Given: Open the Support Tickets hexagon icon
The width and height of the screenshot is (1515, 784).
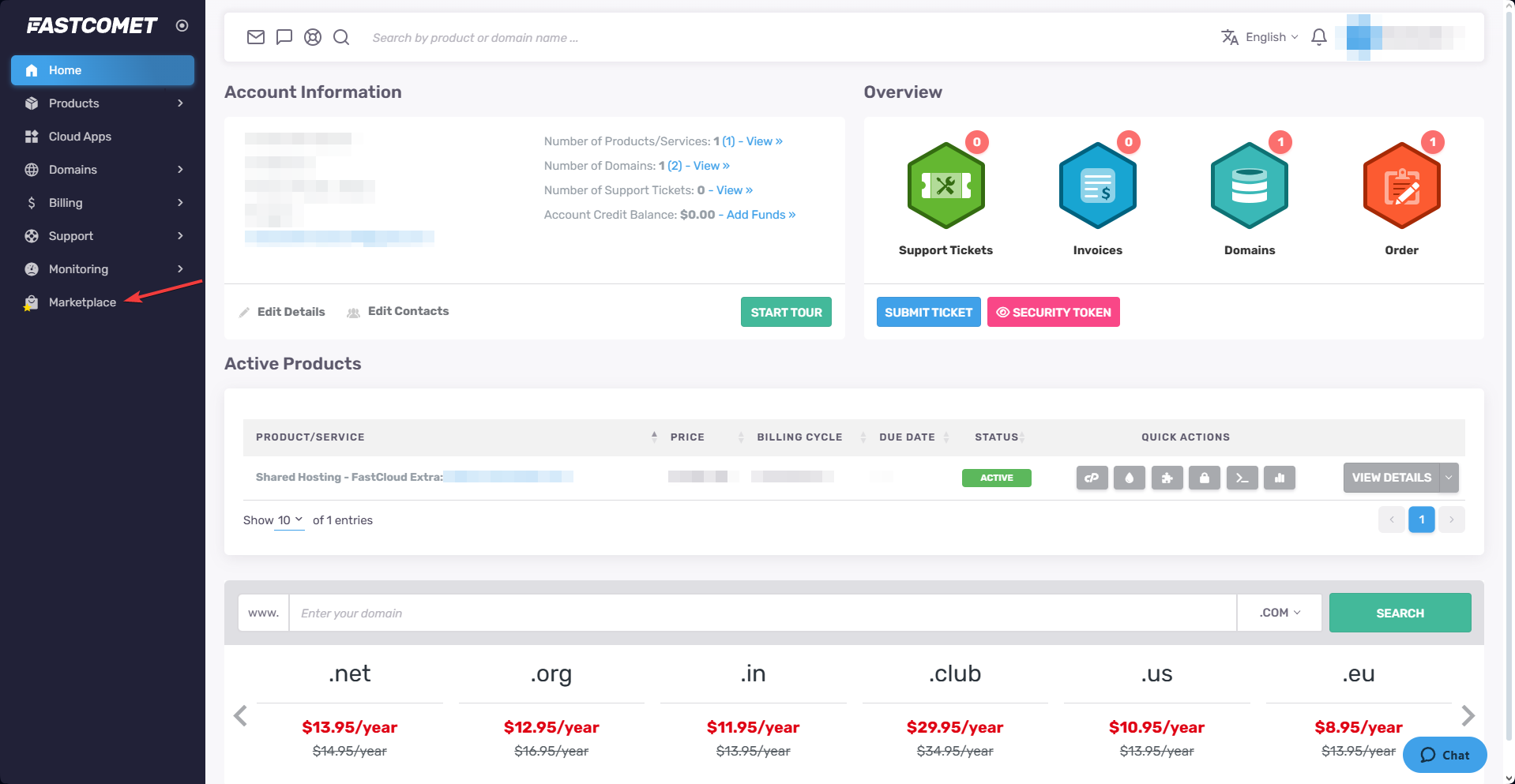Looking at the screenshot, I should click(x=945, y=186).
